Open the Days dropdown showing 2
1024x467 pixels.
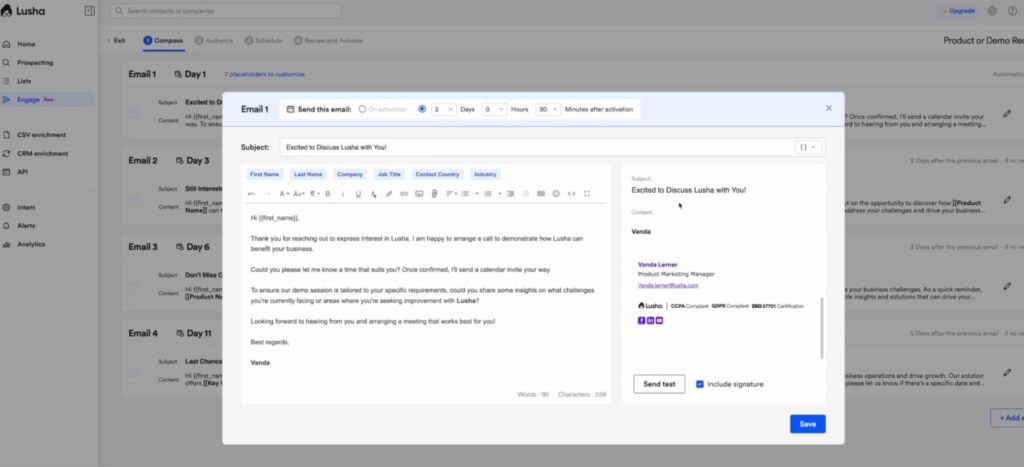(x=444, y=109)
